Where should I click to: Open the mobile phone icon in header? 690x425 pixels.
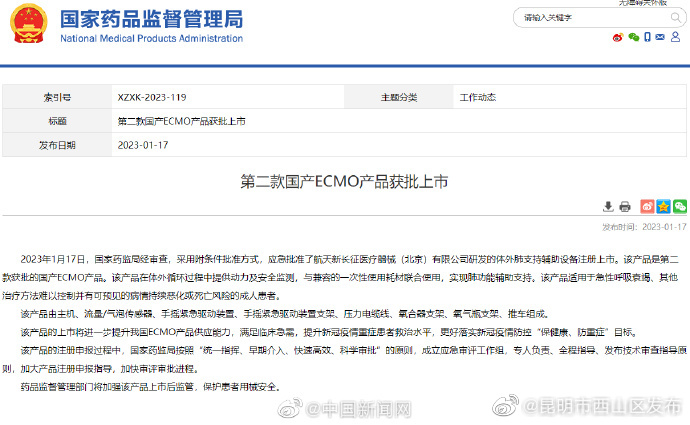[647, 37]
